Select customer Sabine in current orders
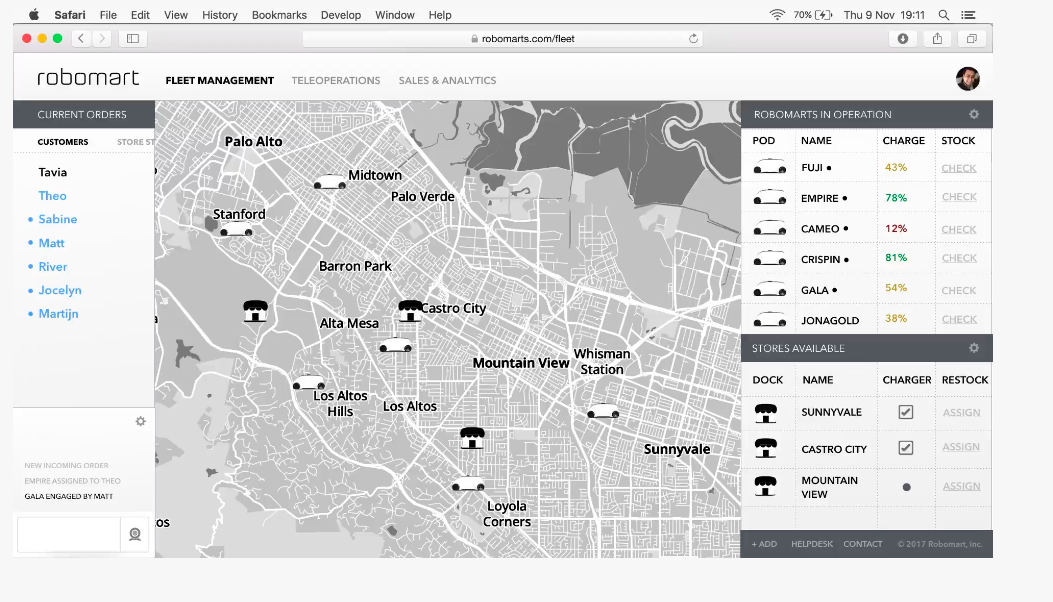The height and width of the screenshot is (602, 1053). coord(58,219)
